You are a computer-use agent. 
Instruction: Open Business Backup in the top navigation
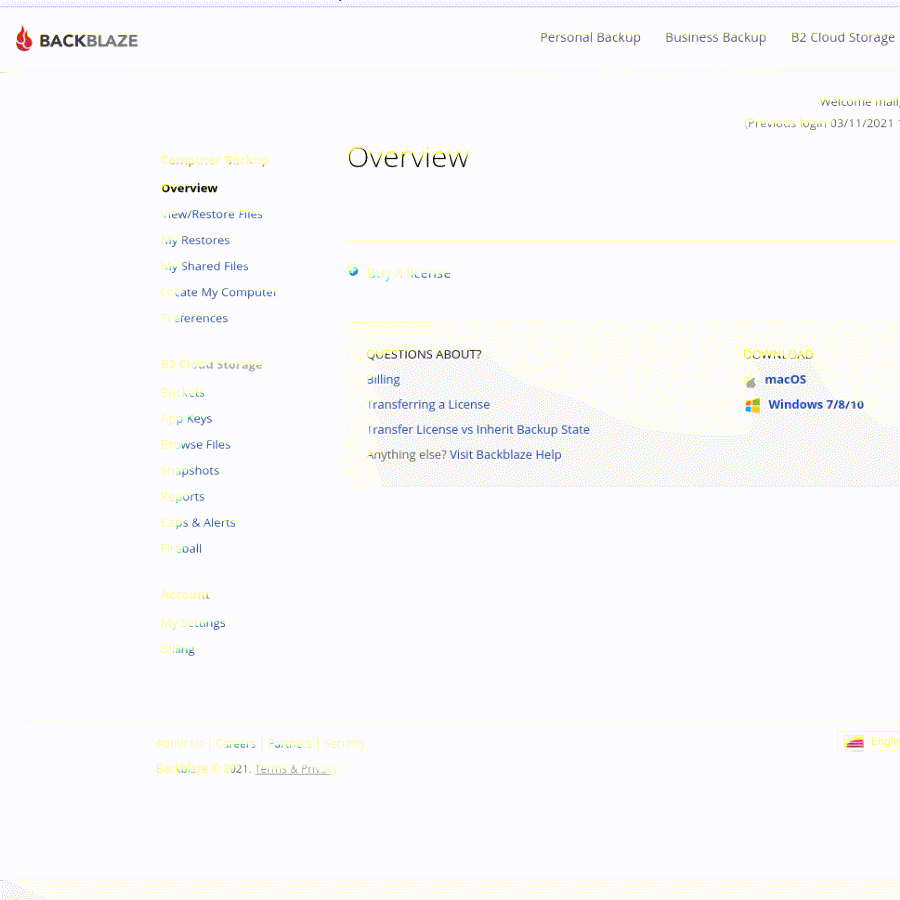715,38
